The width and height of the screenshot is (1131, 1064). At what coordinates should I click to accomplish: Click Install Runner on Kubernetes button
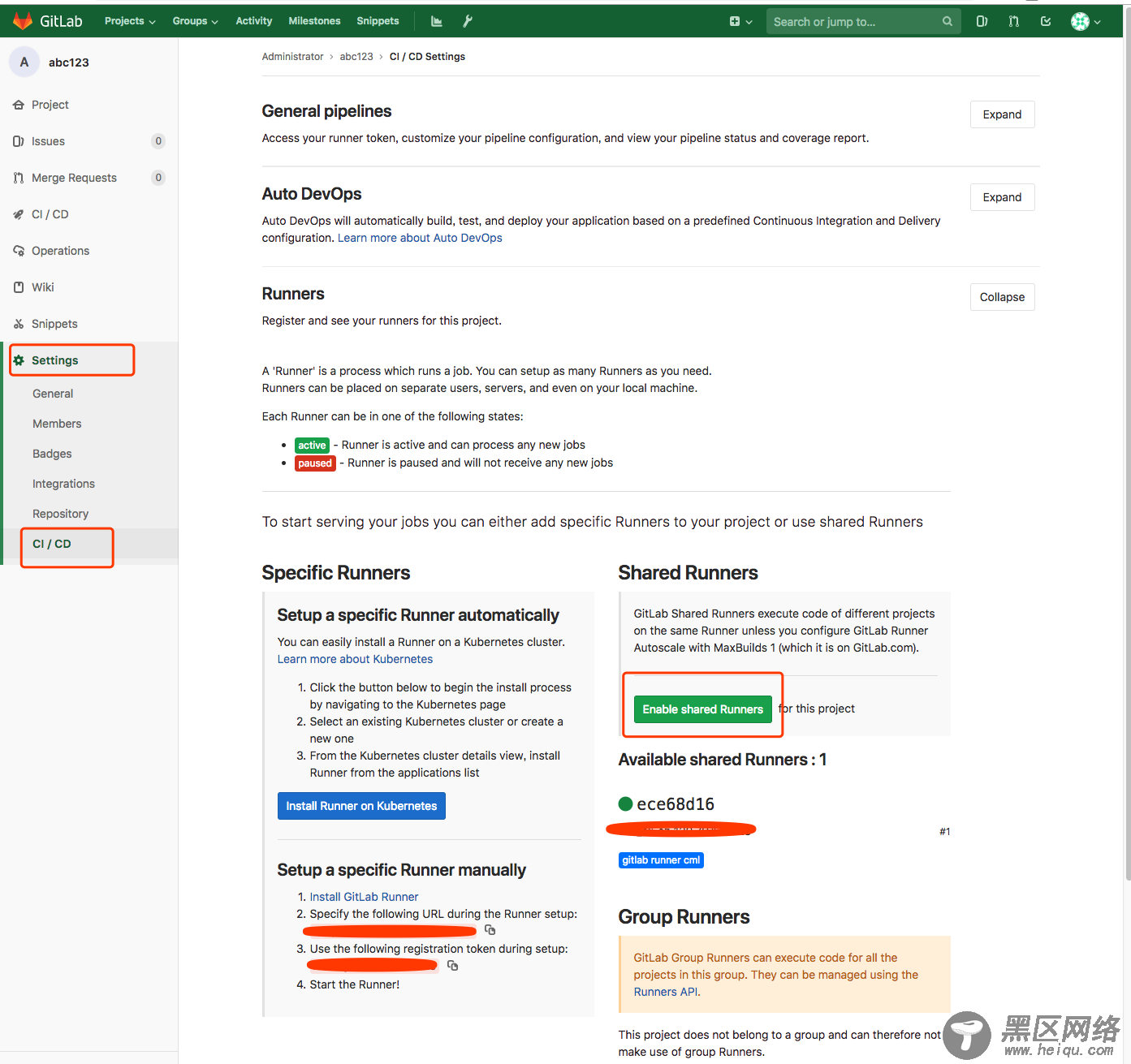pyautogui.click(x=361, y=806)
